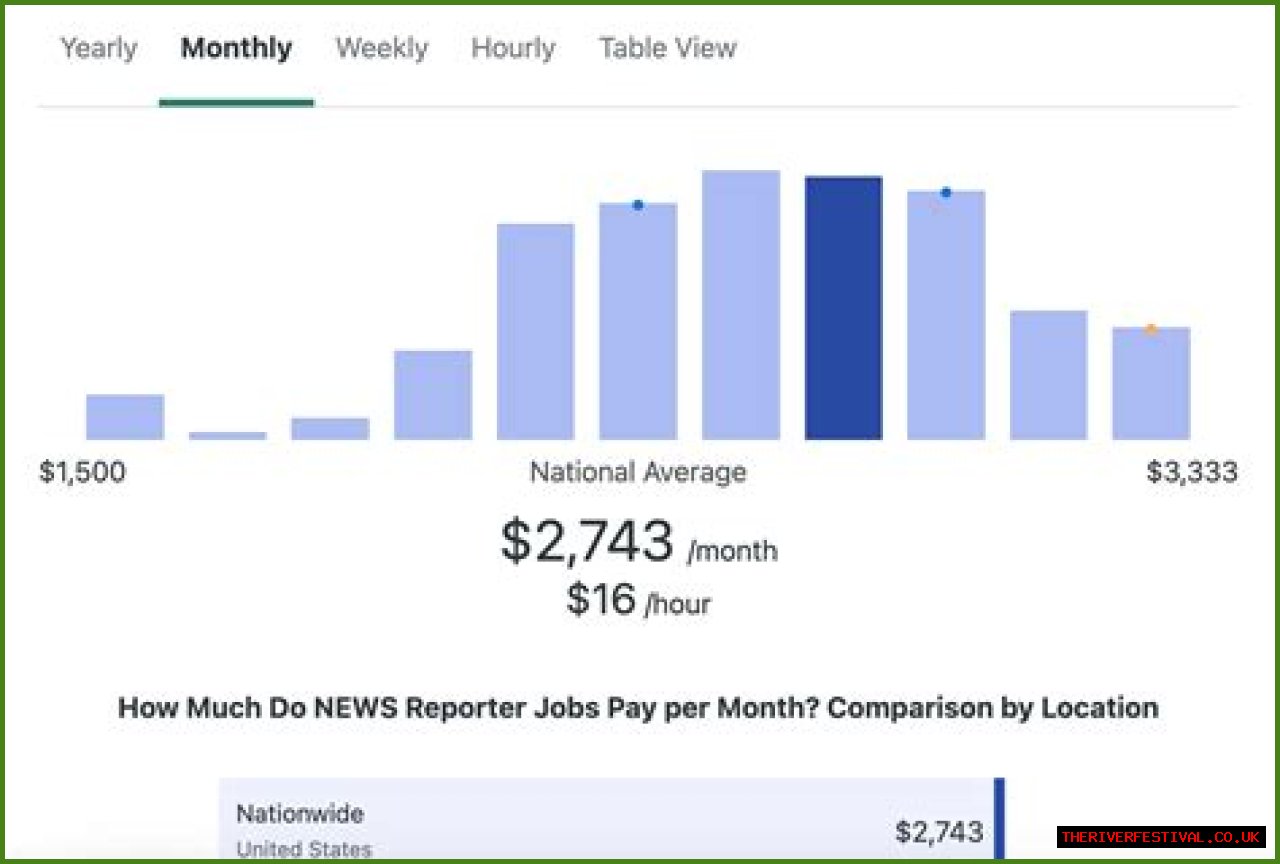This screenshot has height=864, width=1280.
Task: Select the Monthly tab
Action: (236, 48)
